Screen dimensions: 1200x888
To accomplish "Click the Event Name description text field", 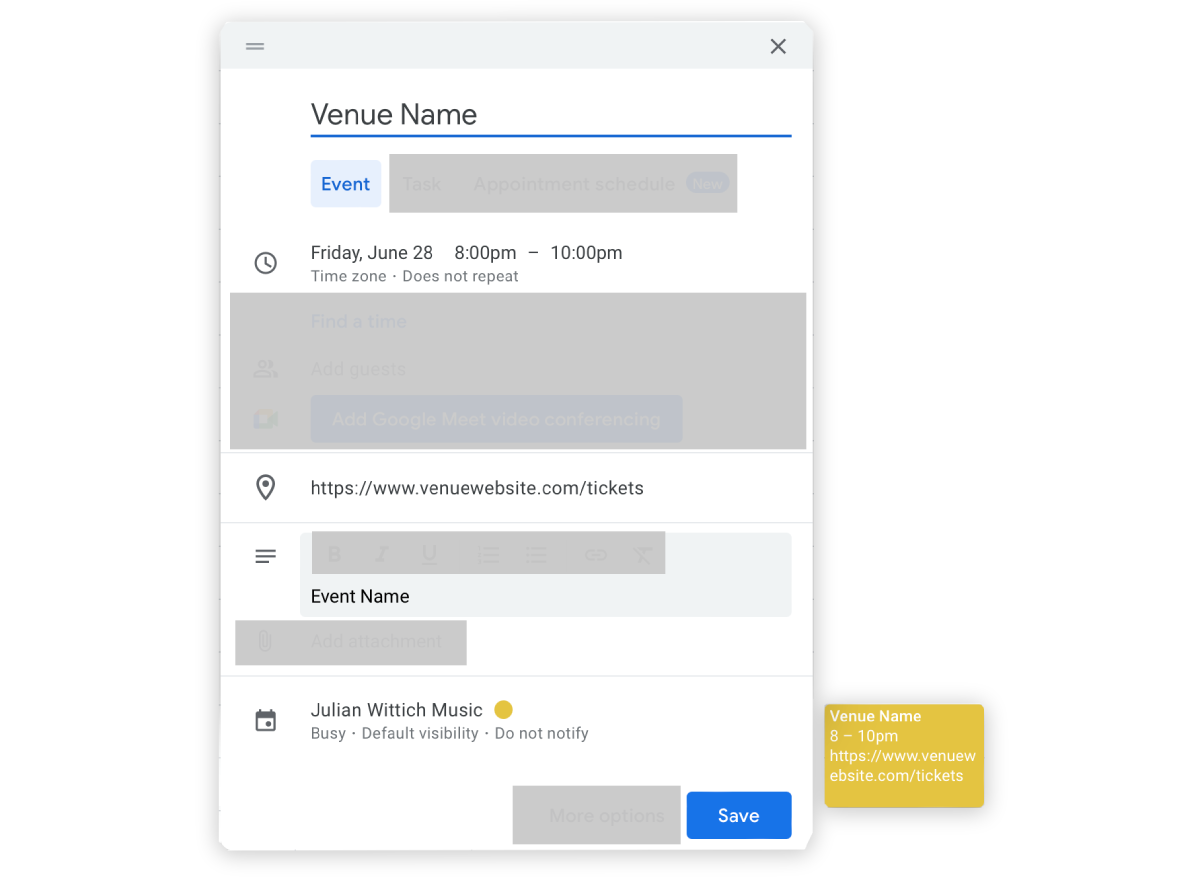I will point(360,595).
